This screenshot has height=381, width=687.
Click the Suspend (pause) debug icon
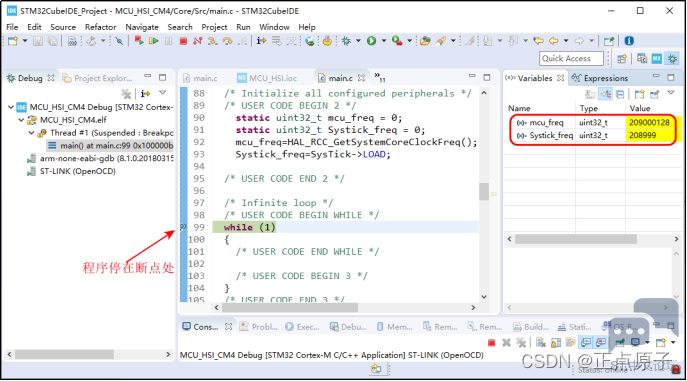tap(169, 41)
